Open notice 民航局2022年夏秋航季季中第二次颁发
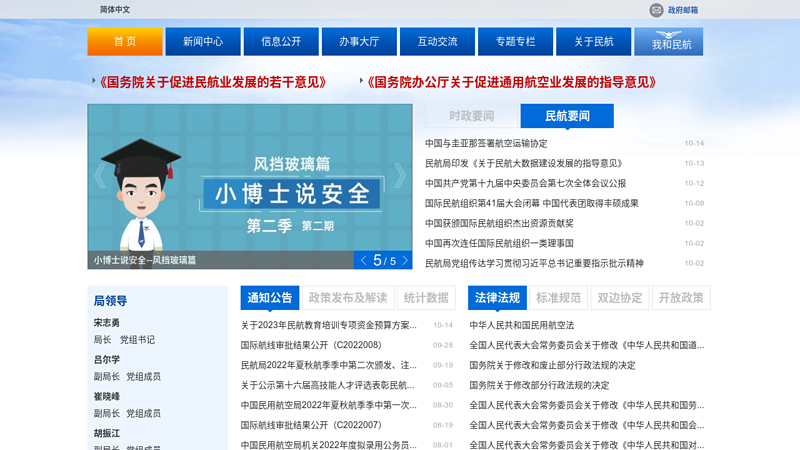The height and width of the screenshot is (450, 800). [x=329, y=365]
